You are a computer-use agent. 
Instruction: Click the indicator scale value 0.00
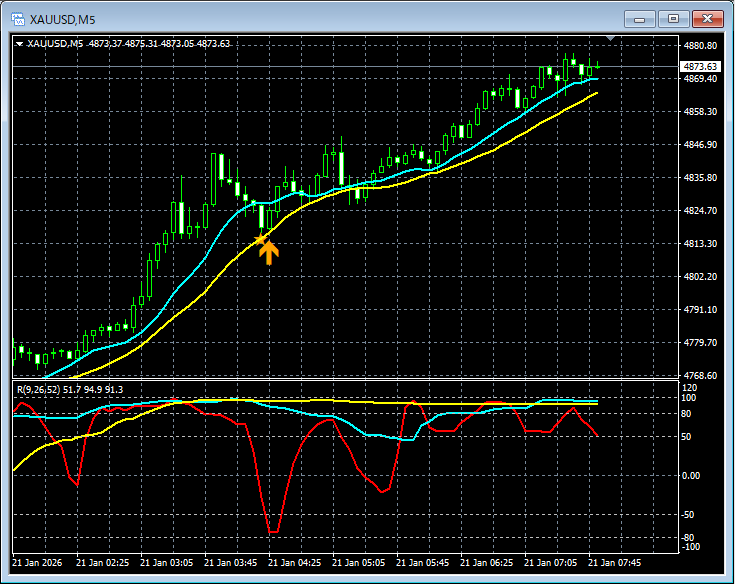(x=690, y=476)
